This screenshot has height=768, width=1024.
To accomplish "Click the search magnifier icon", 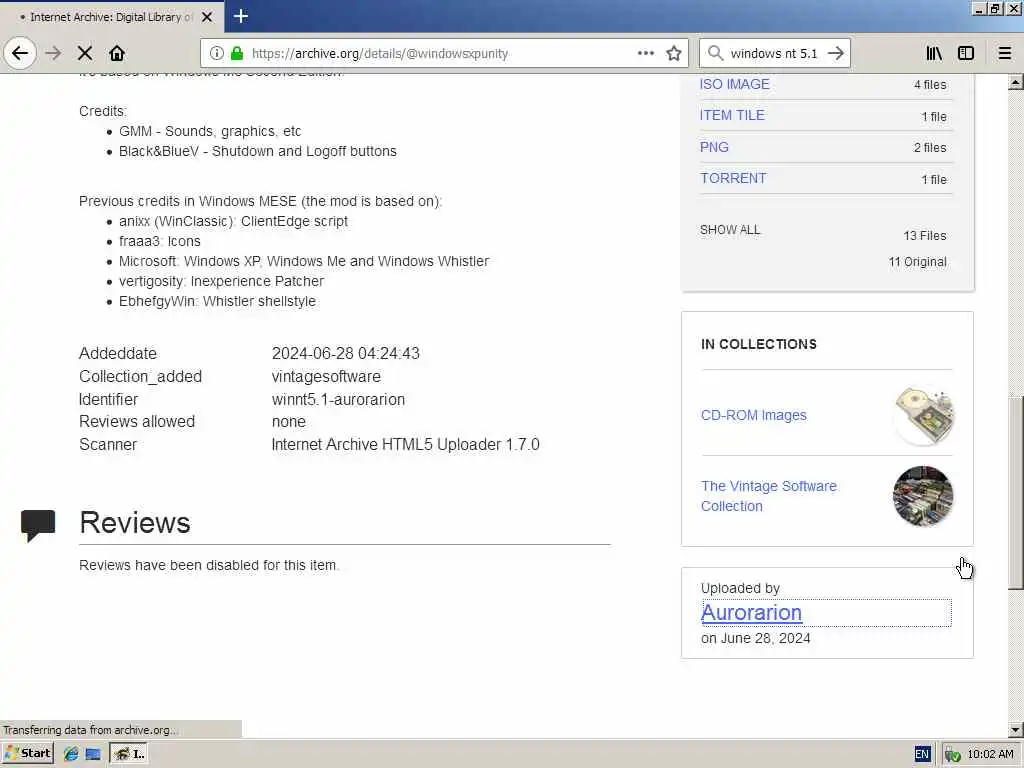I will click(x=715, y=53).
